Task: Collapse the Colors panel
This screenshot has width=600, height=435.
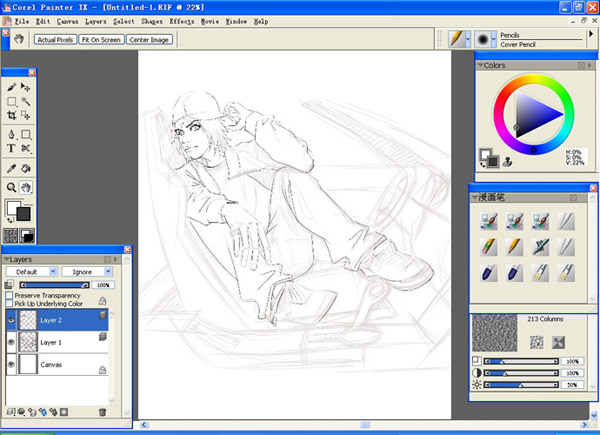Action: 480,66
